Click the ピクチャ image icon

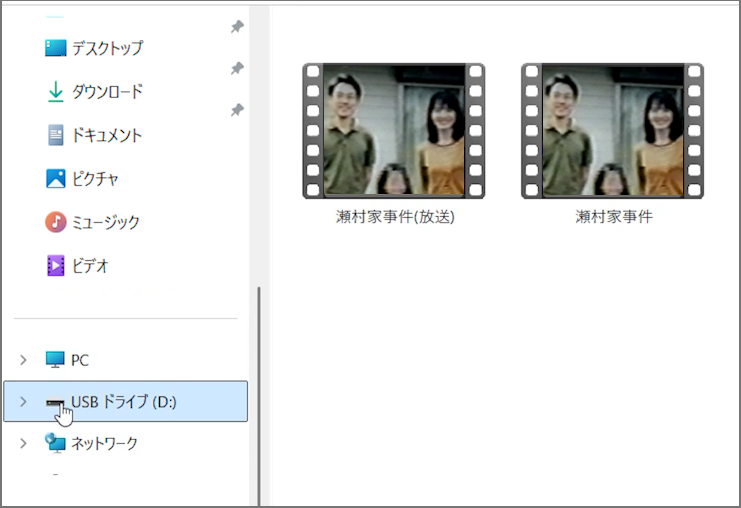55,179
